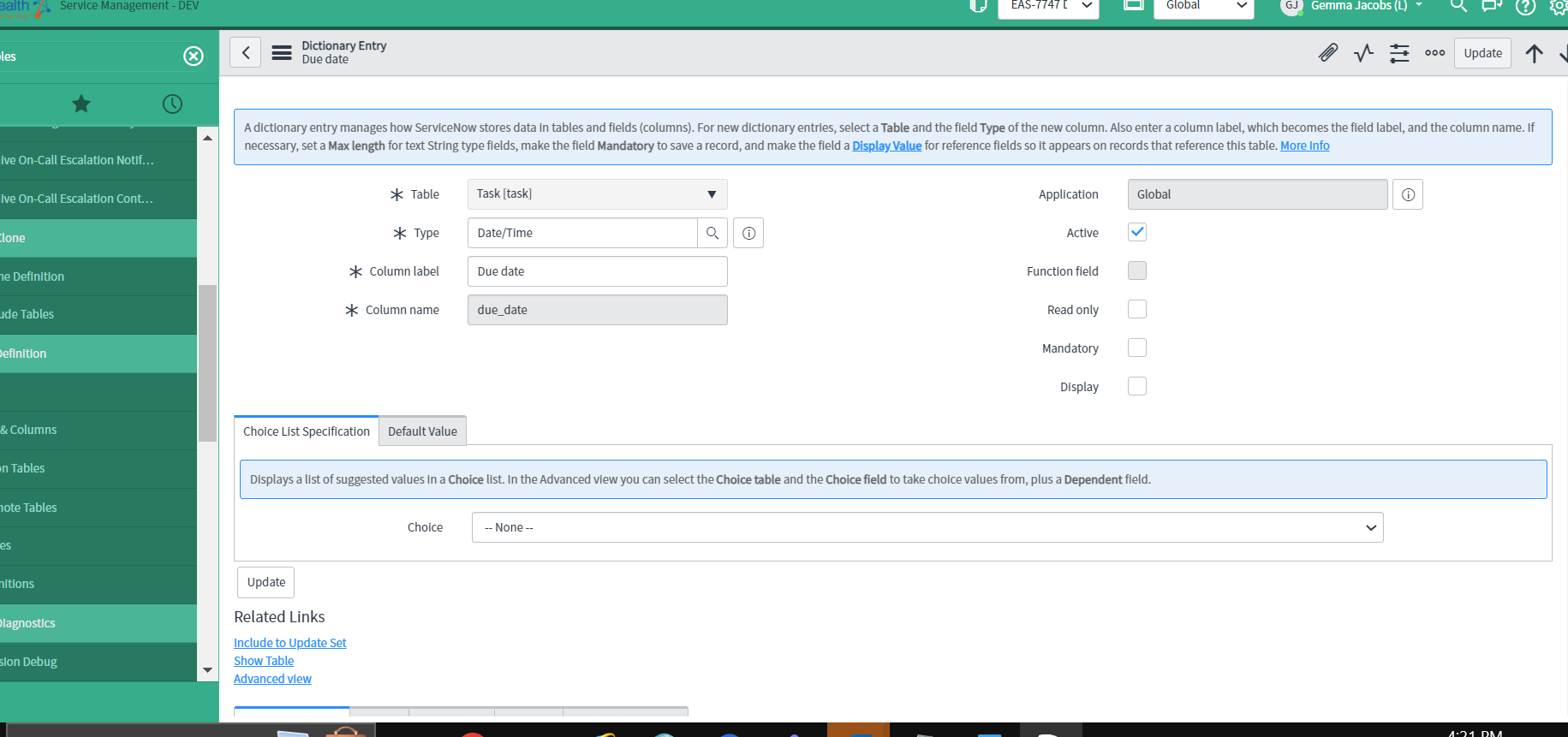Tick the Mandatory checkbox
The width and height of the screenshot is (1568, 737).
pyautogui.click(x=1137, y=348)
